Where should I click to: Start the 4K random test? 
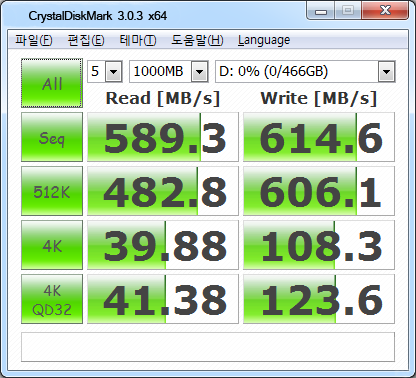pyautogui.click(x=52, y=245)
